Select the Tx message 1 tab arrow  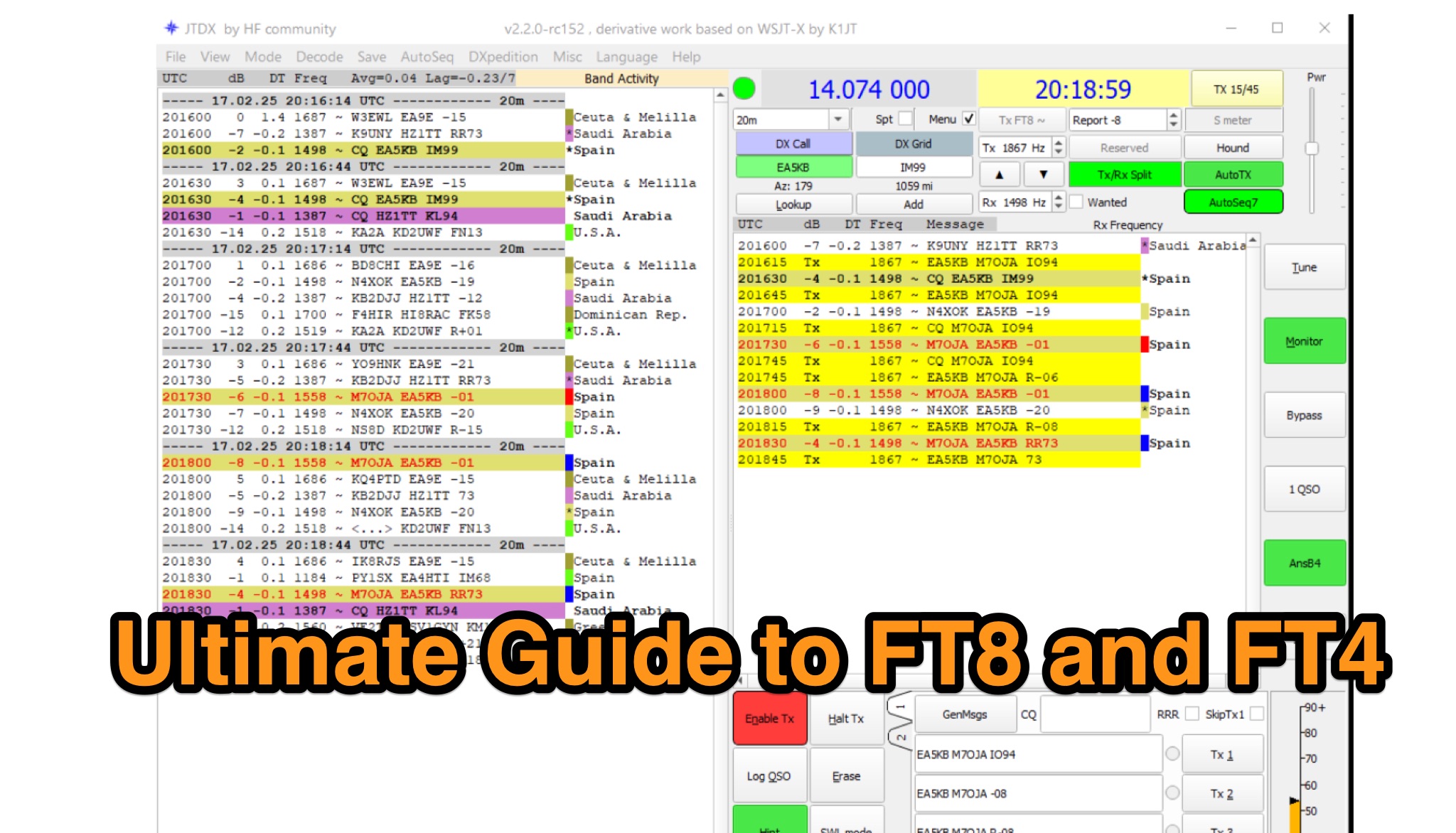(901, 707)
